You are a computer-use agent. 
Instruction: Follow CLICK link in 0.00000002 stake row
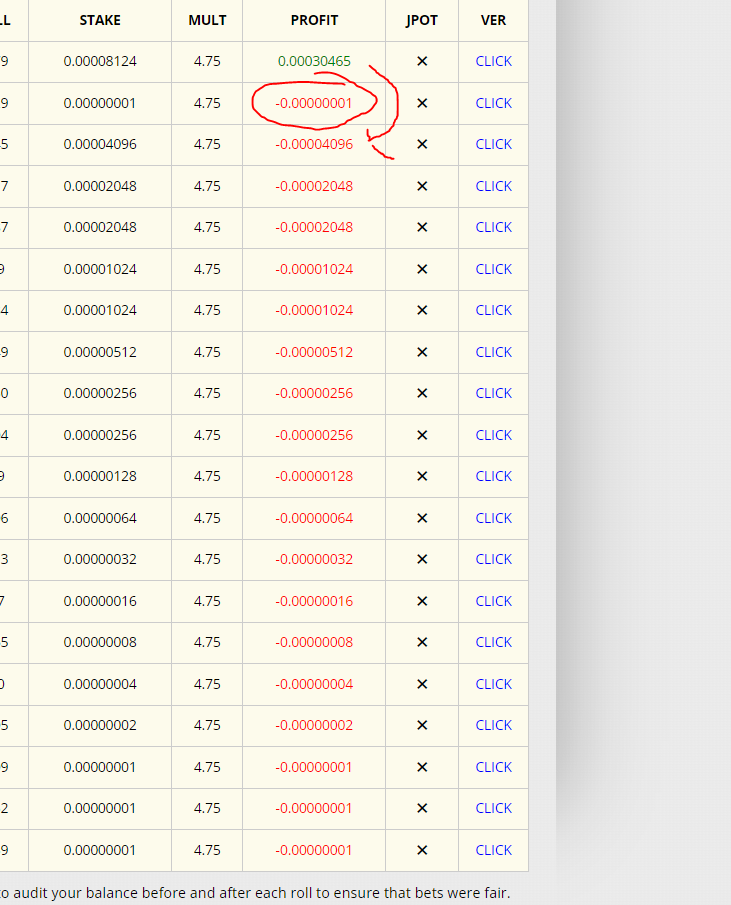coord(493,725)
